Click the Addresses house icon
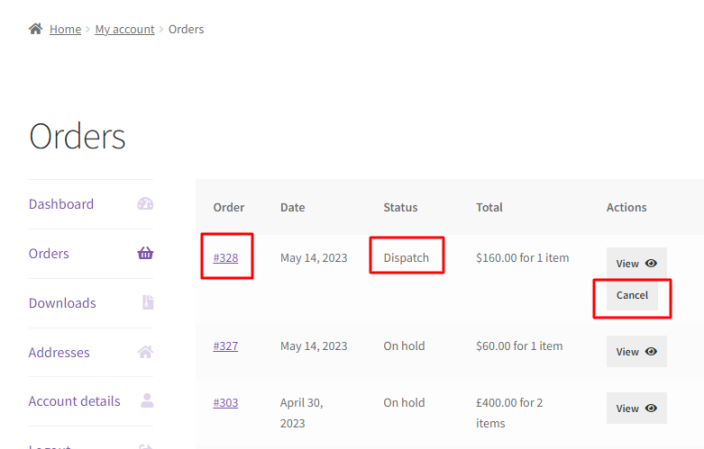Image resolution: width=704 pixels, height=449 pixels. pos(145,352)
